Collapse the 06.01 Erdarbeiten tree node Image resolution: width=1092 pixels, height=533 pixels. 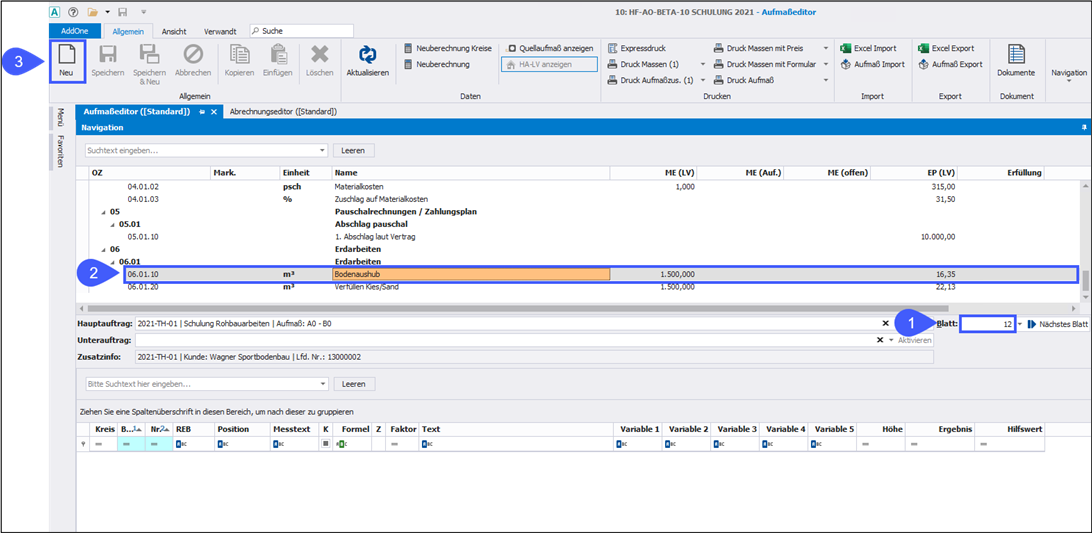point(112,262)
